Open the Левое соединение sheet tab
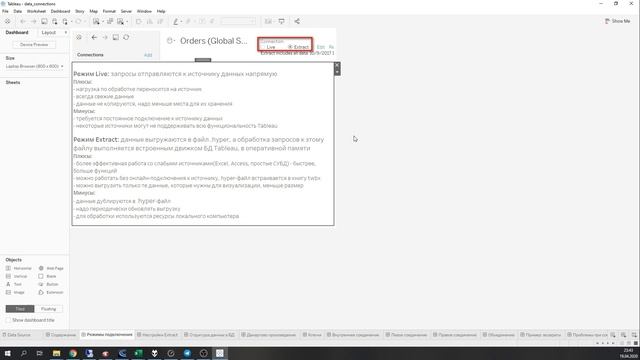Viewport: 640px width, 360px height. pos(407,335)
